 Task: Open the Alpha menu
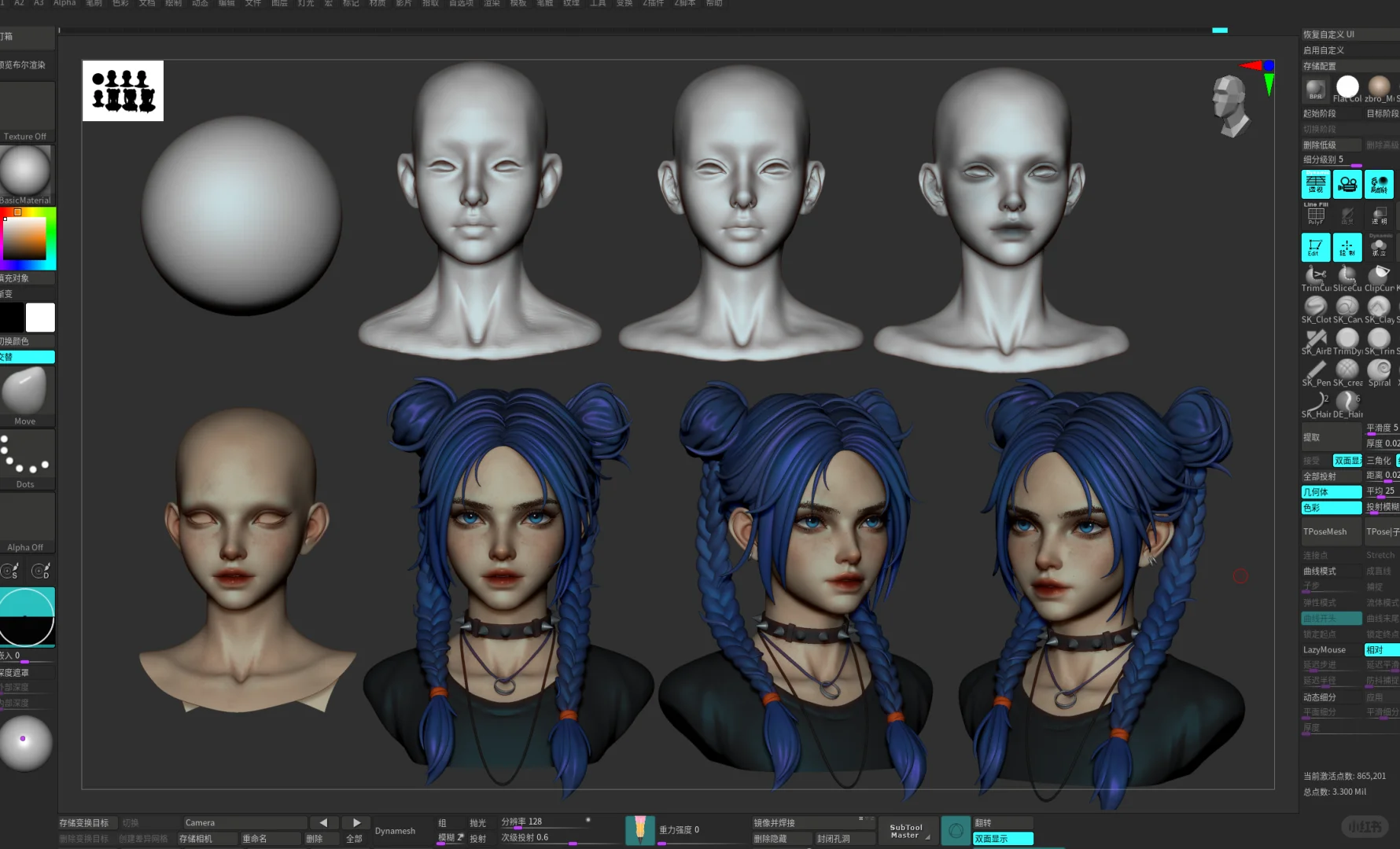(x=64, y=3)
